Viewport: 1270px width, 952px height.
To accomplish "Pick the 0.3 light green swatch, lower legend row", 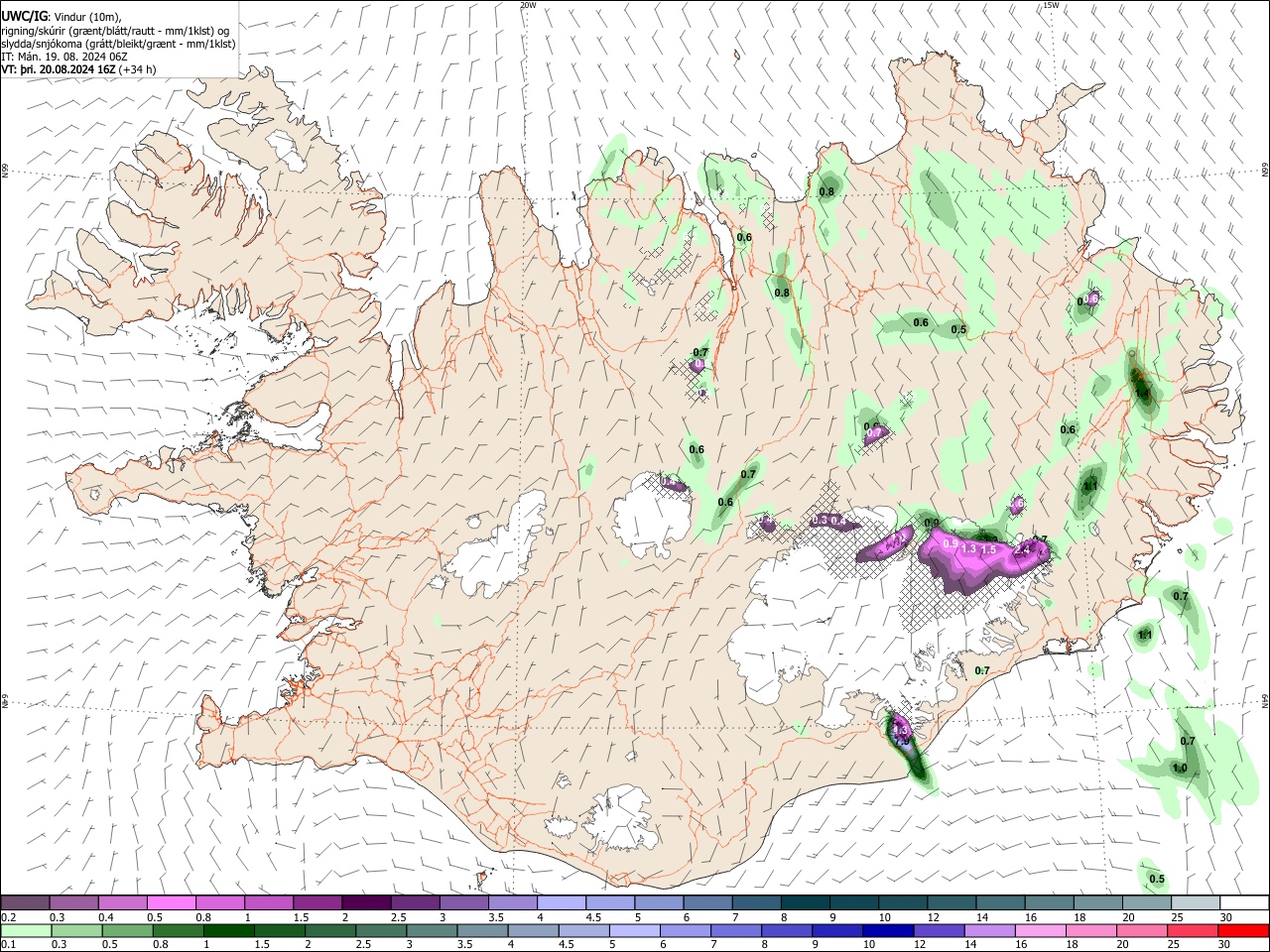I will 76,930.
